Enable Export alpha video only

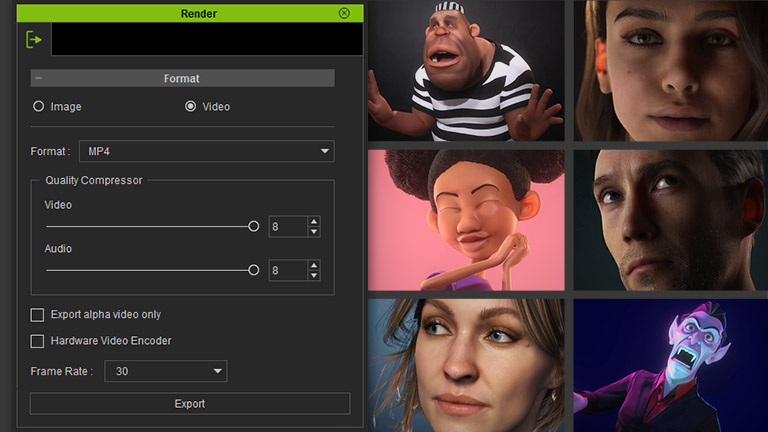click(x=38, y=315)
